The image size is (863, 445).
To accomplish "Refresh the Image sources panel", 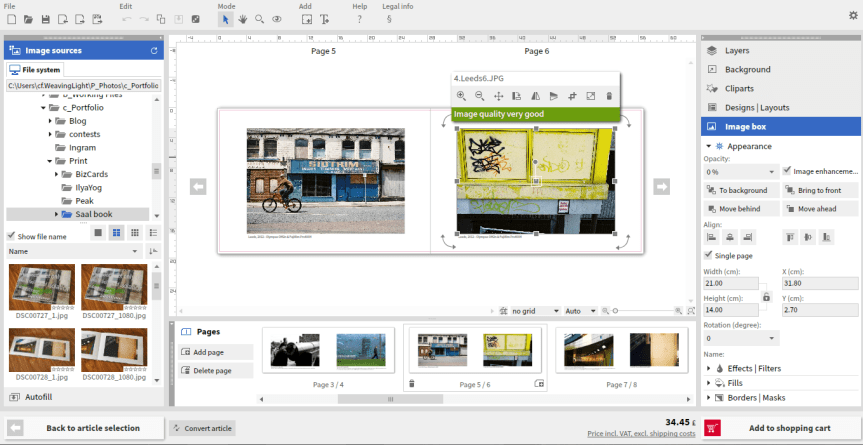I will [154, 50].
